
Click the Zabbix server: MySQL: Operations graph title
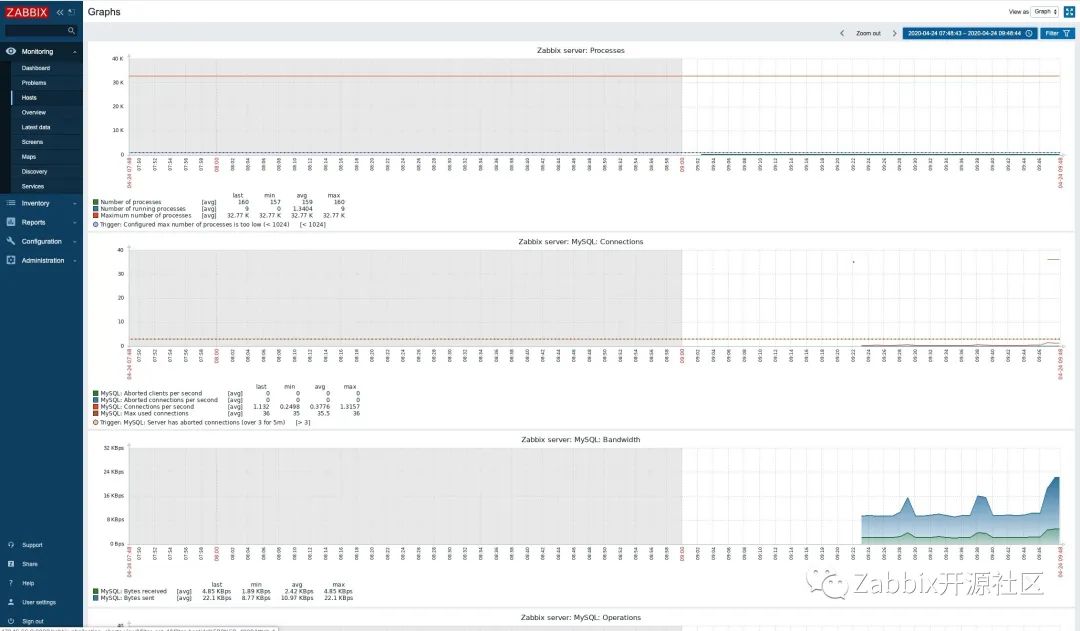coord(581,617)
